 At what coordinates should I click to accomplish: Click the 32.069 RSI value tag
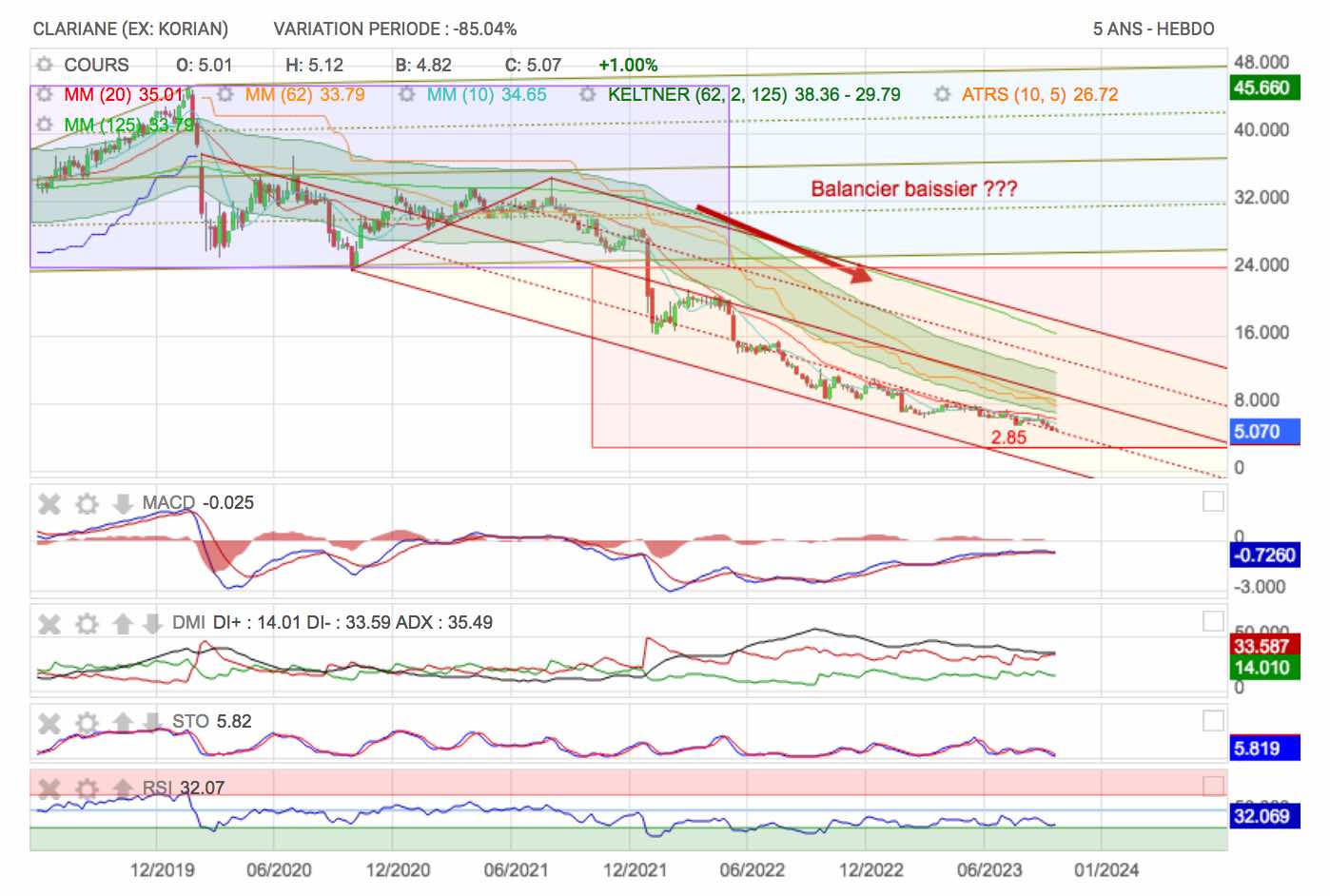(1264, 816)
